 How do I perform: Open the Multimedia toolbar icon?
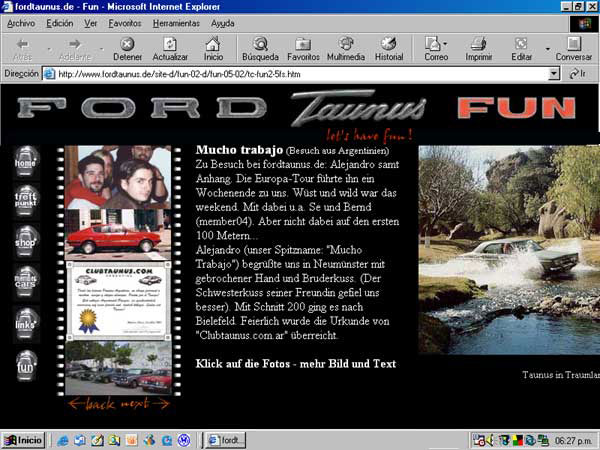coord(346,44)
